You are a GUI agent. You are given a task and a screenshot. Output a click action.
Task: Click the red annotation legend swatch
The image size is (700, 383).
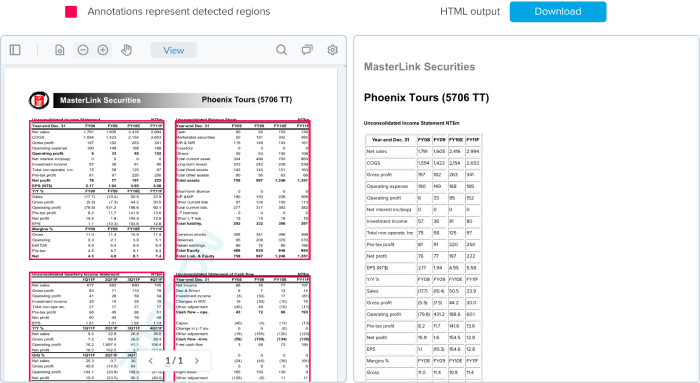pyautogui.click(x=71, y=12)
